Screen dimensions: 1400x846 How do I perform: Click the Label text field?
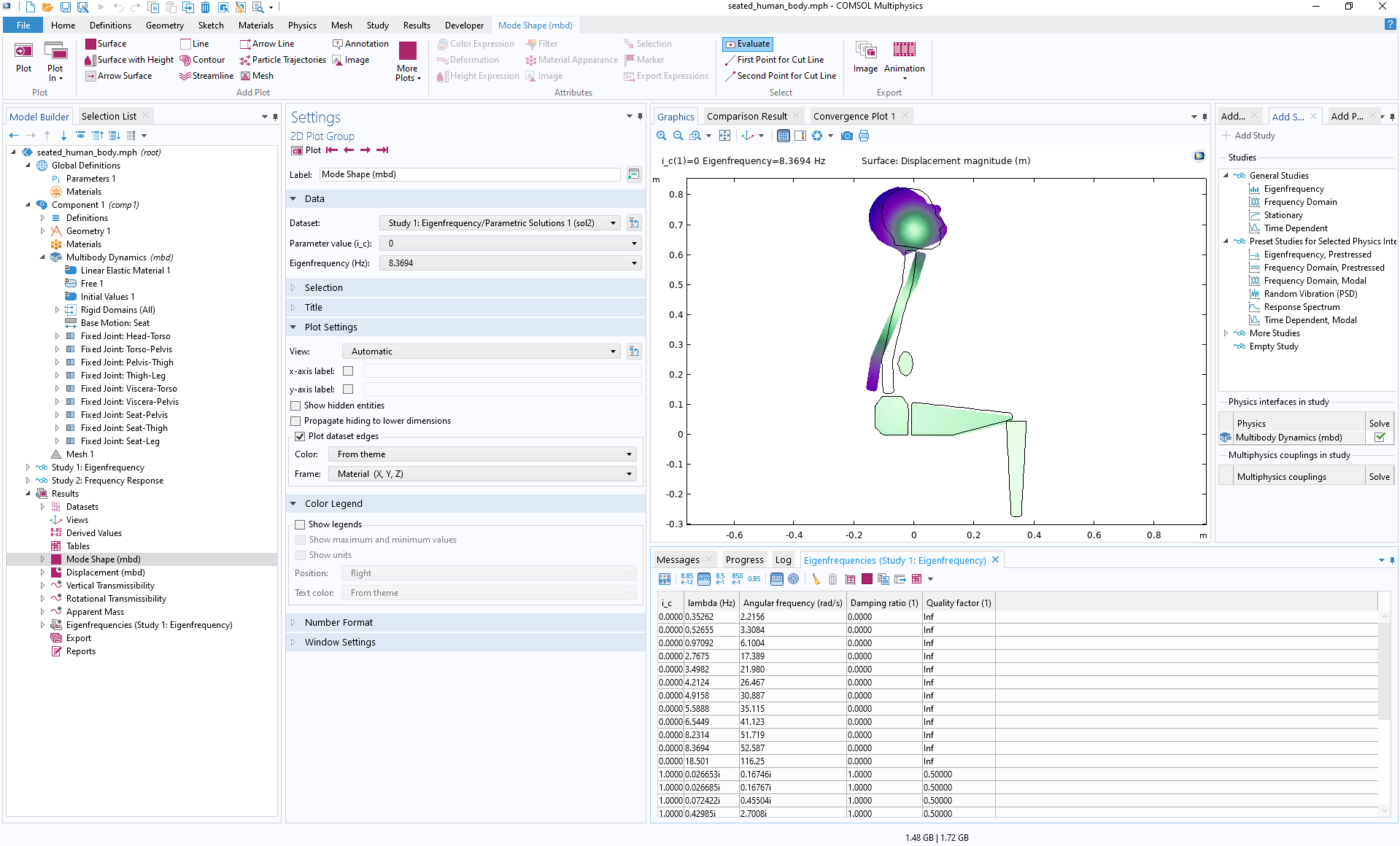[x=470, y=174]
